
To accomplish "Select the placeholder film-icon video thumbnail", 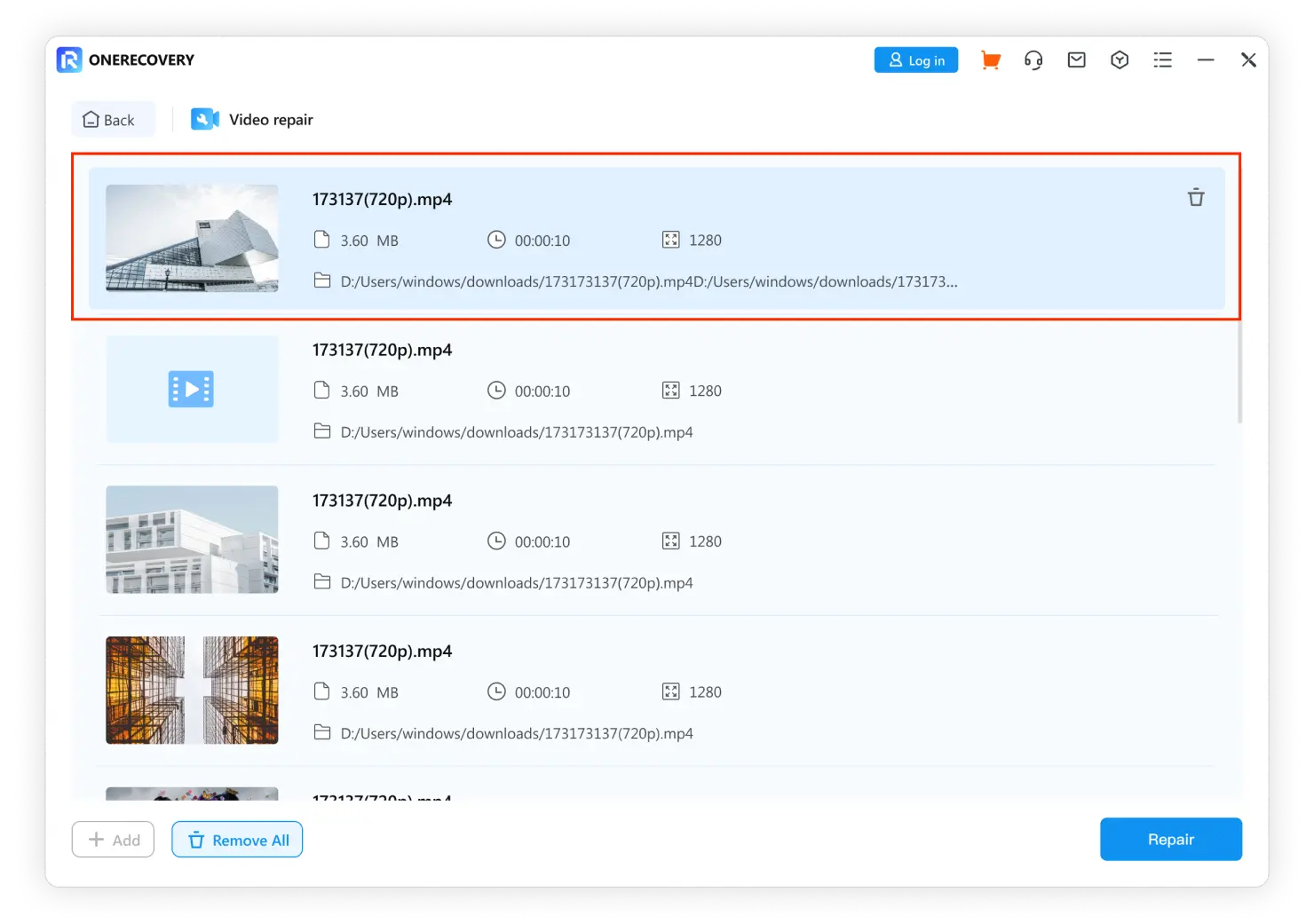I will 192,389.
